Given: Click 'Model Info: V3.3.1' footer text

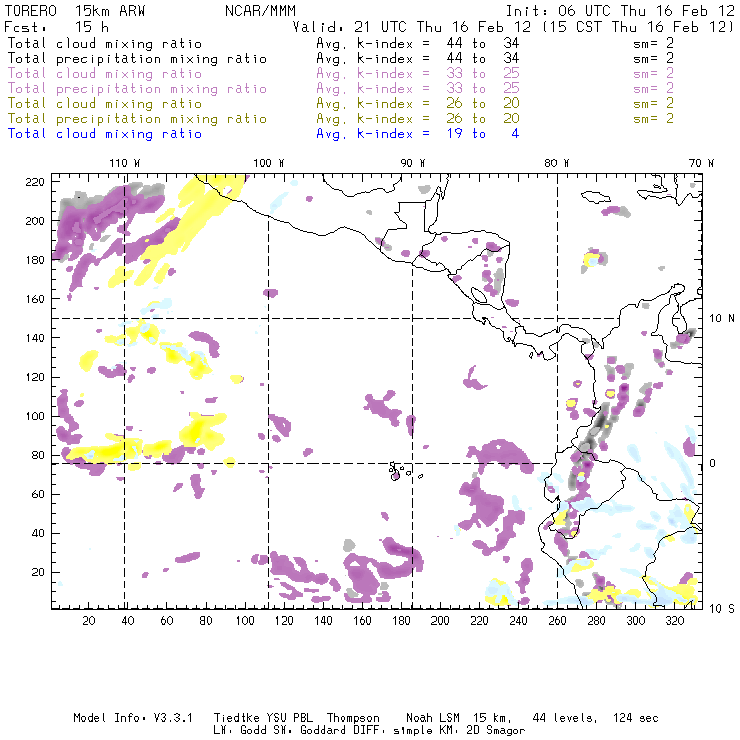Looking at the screenshot, I should [133, 718].
